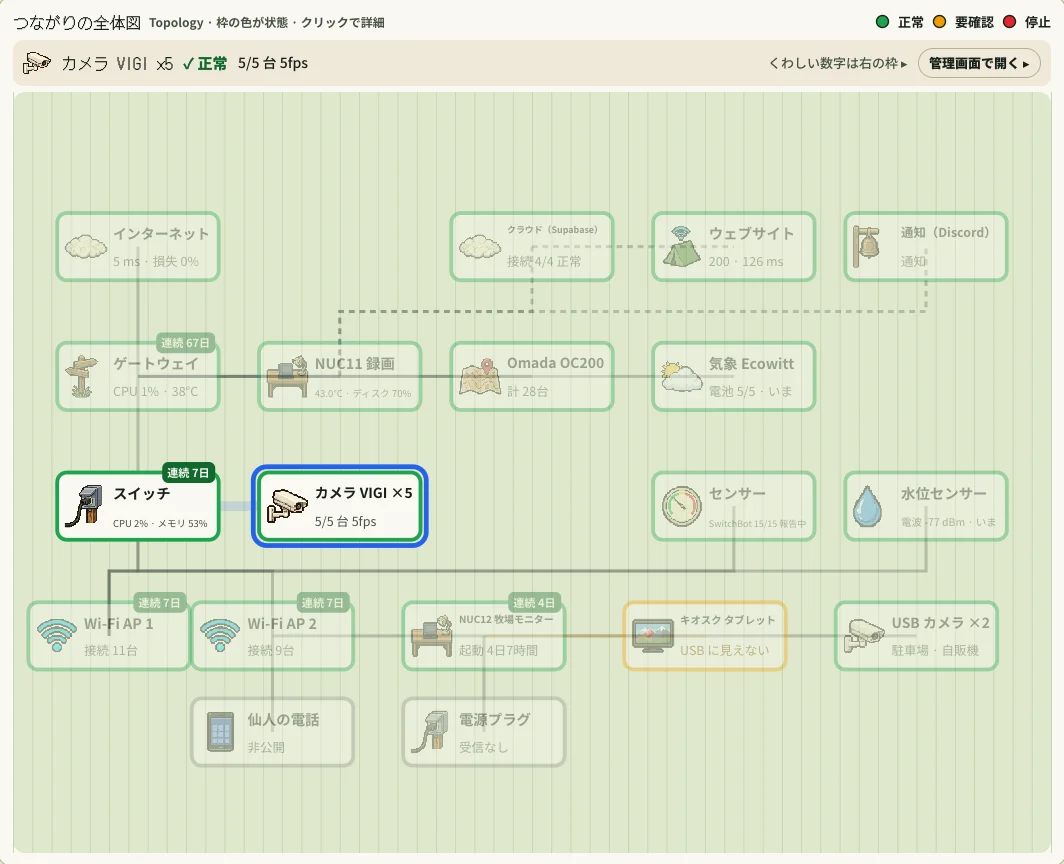Click the "駐車場 · 自販機" USB camera text
1064x864 pixels.
(935, 650)
